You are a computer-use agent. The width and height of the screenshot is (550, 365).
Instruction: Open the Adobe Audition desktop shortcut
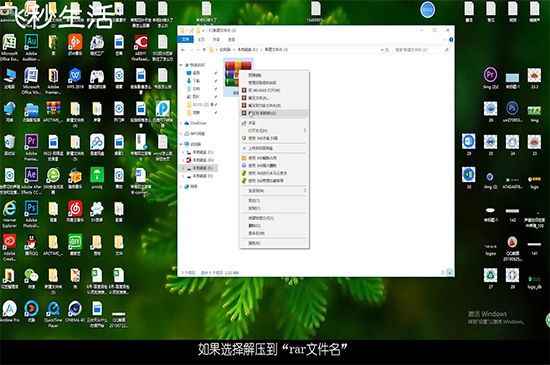pos(31,48)
